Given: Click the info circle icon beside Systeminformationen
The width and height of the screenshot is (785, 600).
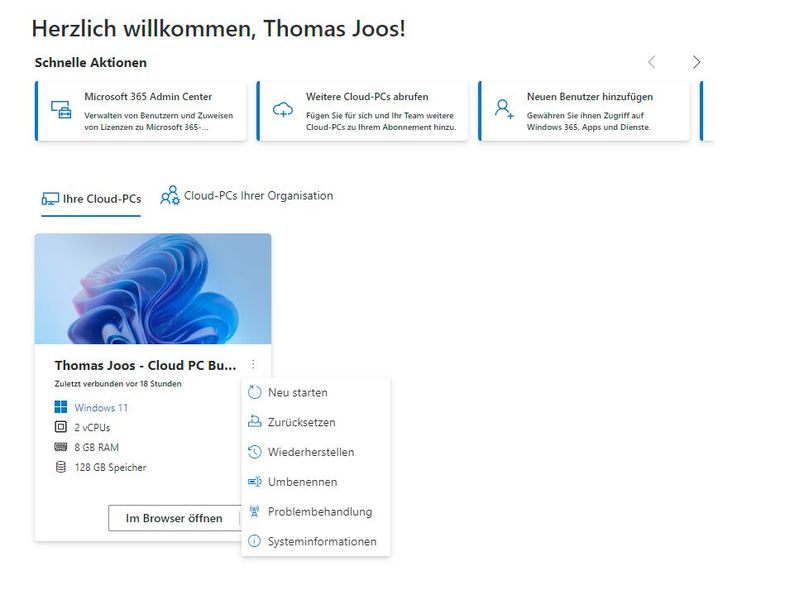Looking at the screenshot, I should 254,541.
